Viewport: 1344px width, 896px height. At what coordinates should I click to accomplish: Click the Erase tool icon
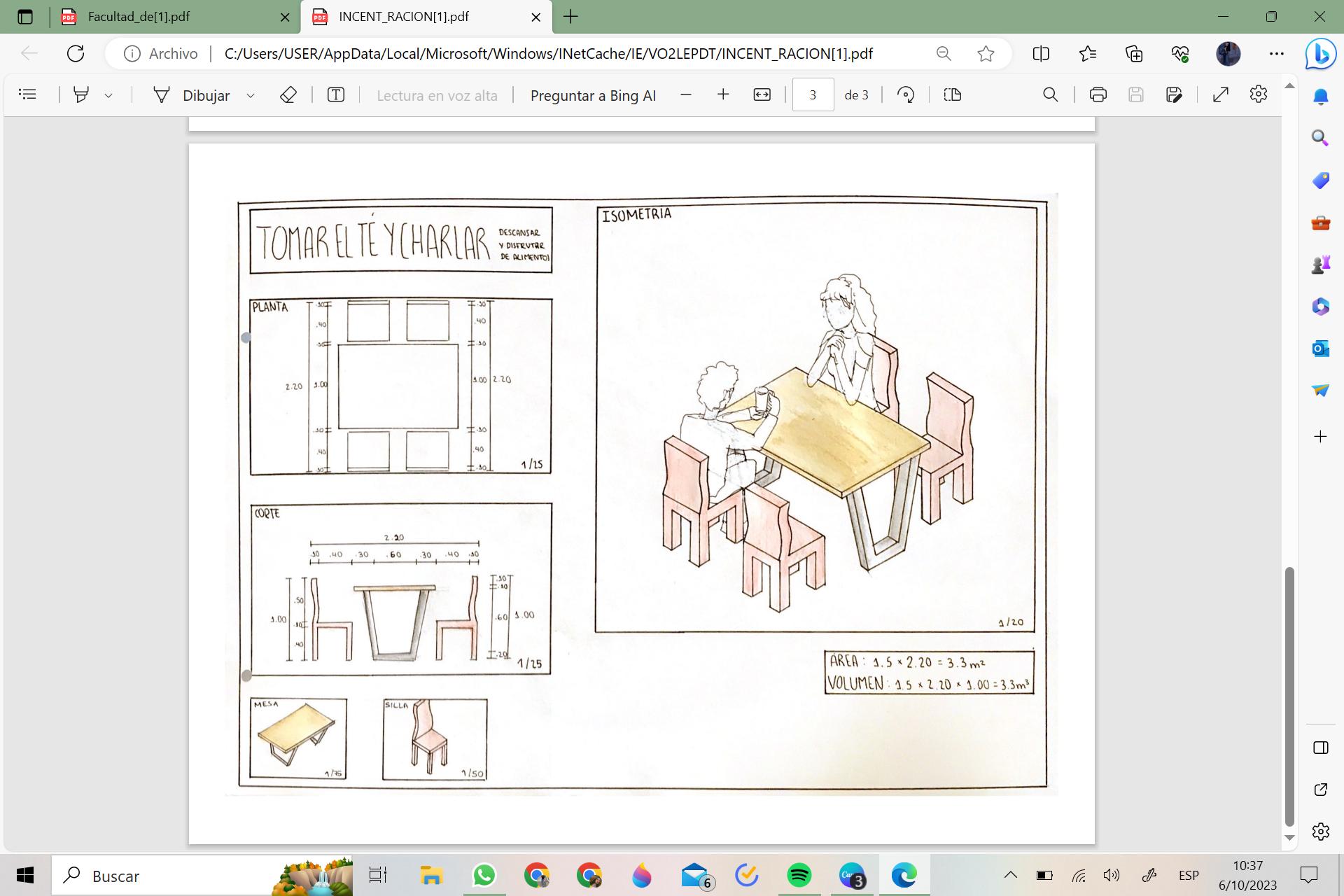pyautogui.click(x=288, y=94)
